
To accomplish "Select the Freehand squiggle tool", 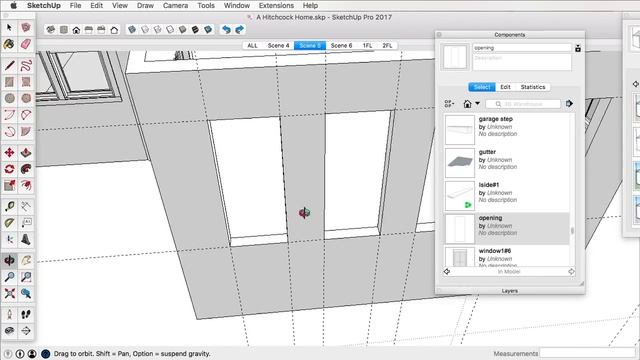I will pos(26,65).
